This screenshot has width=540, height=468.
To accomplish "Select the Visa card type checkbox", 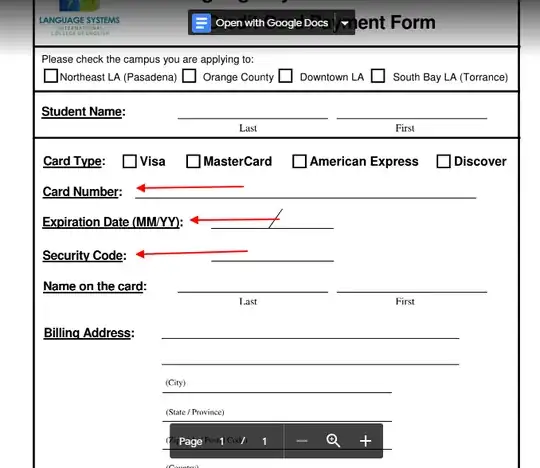I will 129,161.
